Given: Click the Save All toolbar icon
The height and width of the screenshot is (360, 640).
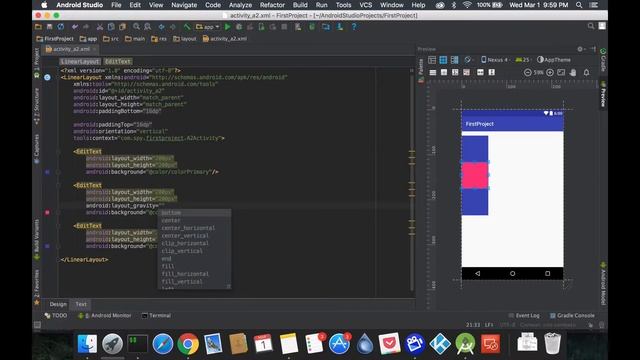Looking at the screenshot, I should [x=49, y=27].
